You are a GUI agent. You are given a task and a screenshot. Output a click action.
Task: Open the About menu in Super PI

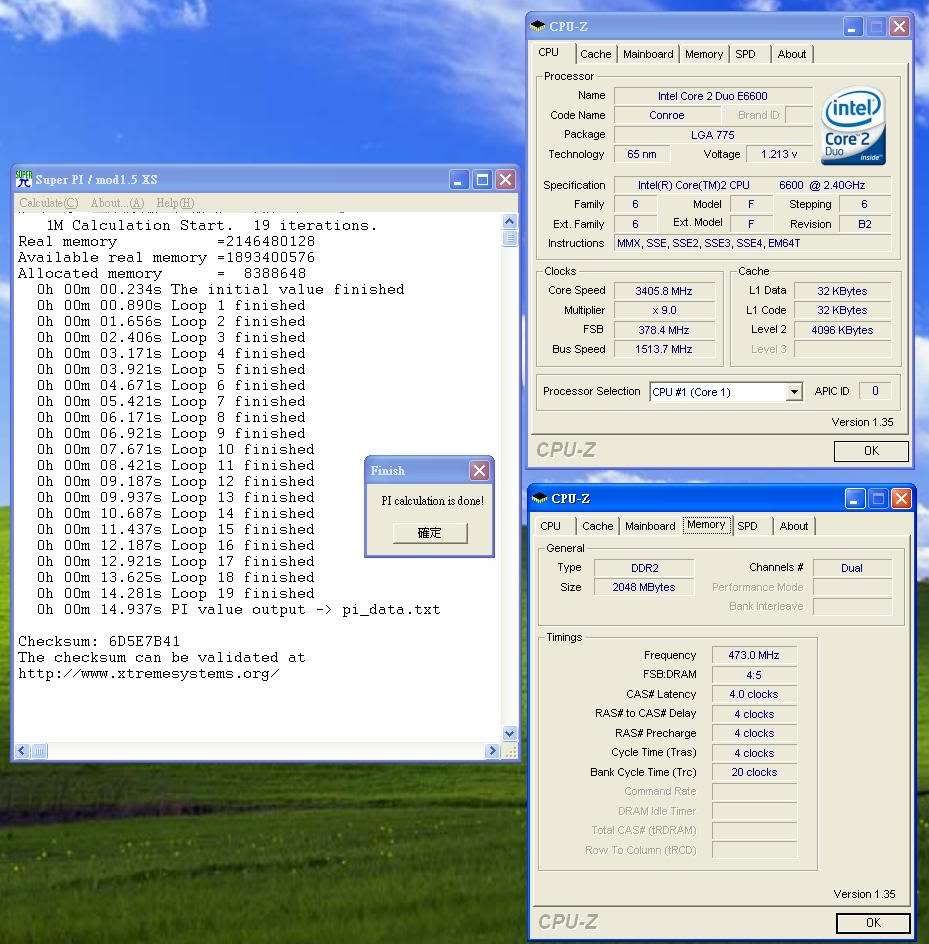click(x=117, y=203)
